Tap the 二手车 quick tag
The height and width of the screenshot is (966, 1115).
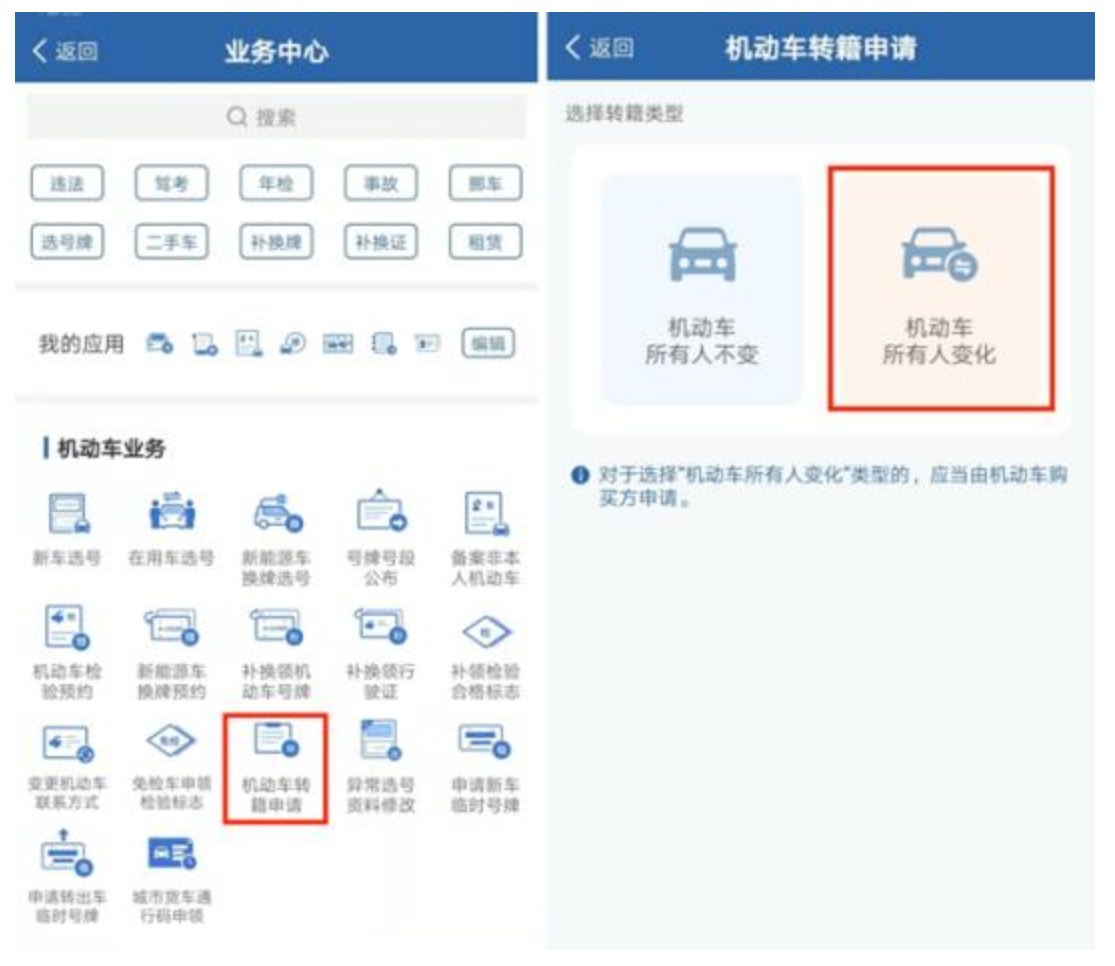[171, 242]
